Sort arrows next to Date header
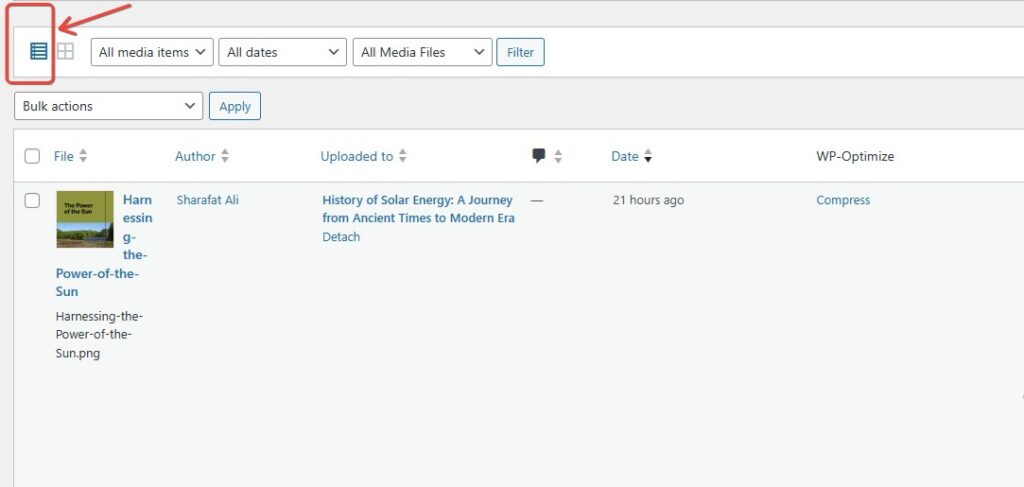The image size is (1024, 487). point(647,156)
